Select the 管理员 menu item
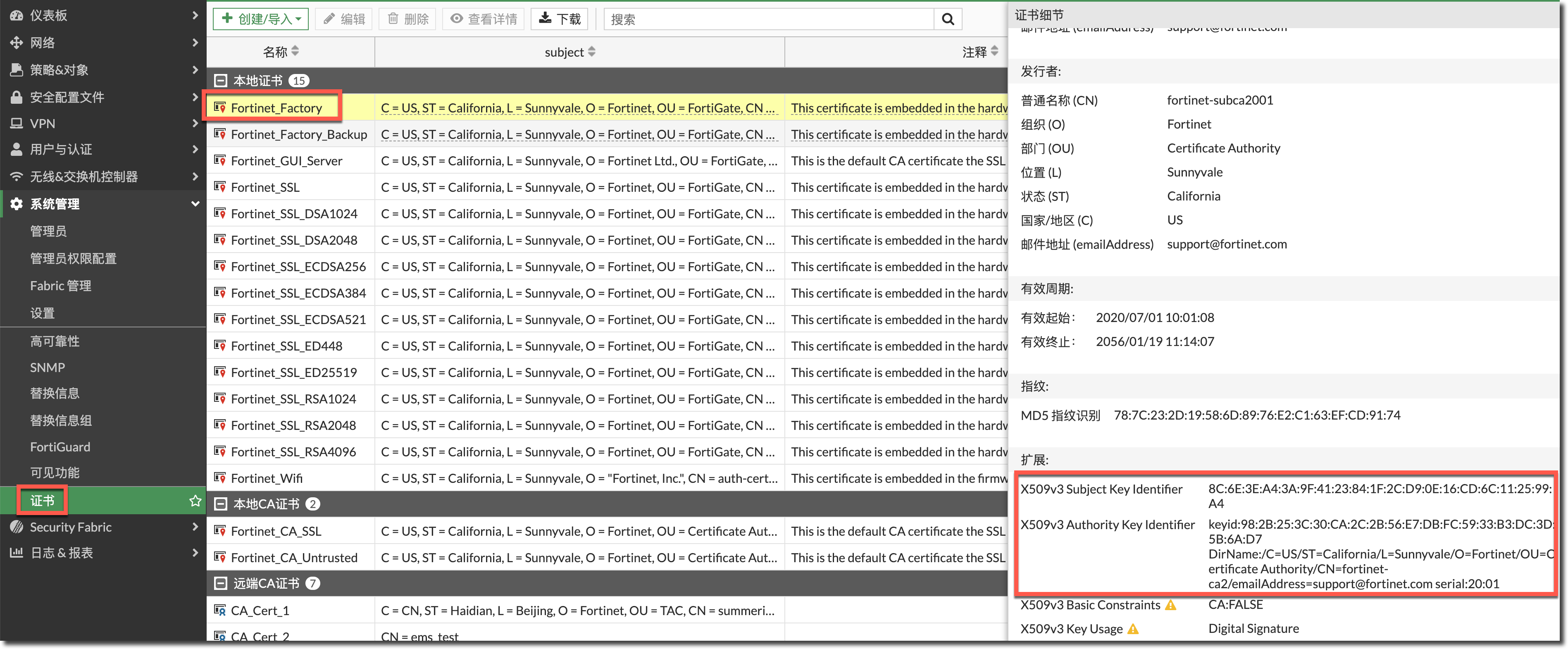The width and height of the screenshot is (1568, 649). [x=48, y=231]
